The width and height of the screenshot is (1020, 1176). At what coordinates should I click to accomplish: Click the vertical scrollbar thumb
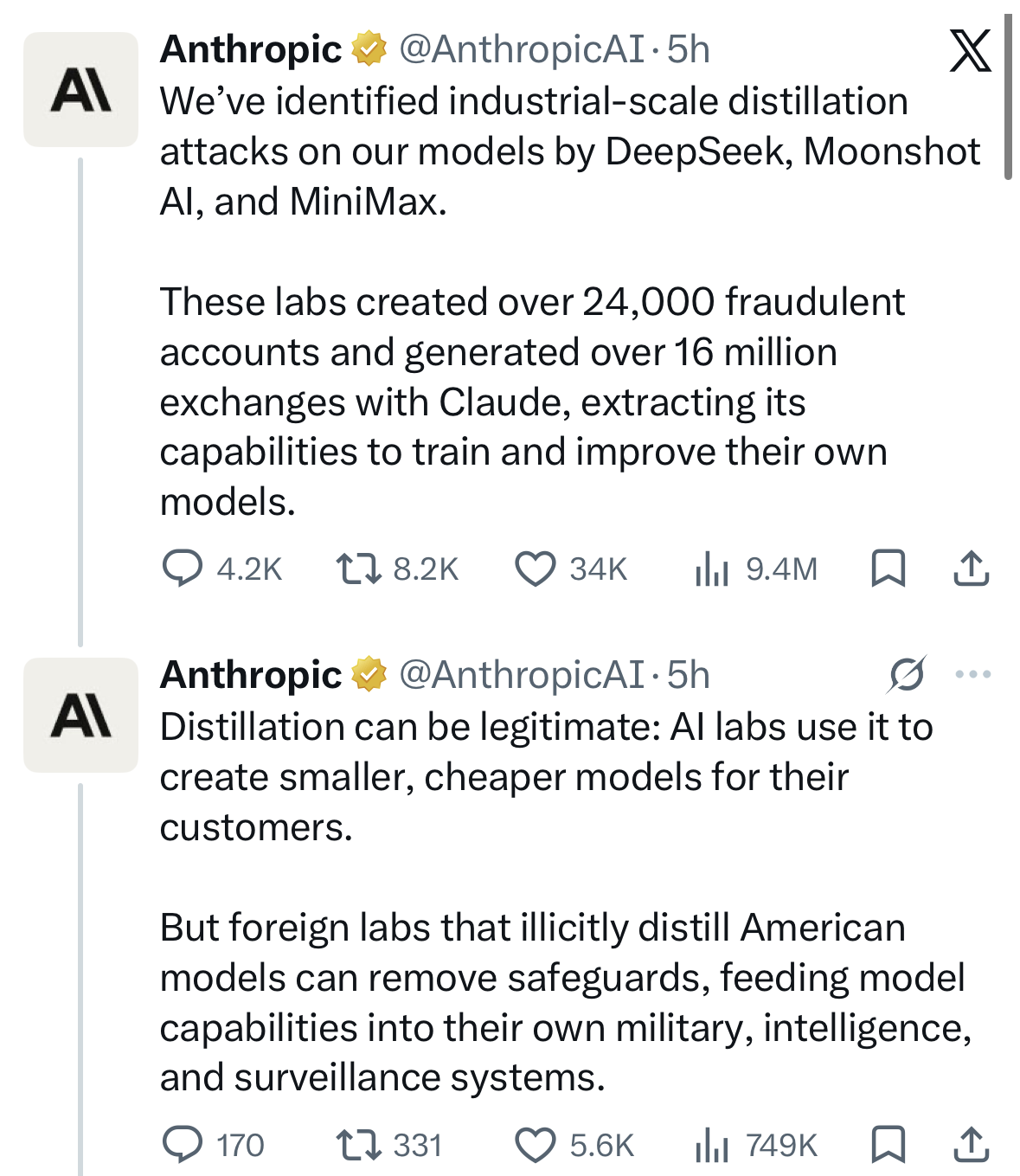(1008, 95)
